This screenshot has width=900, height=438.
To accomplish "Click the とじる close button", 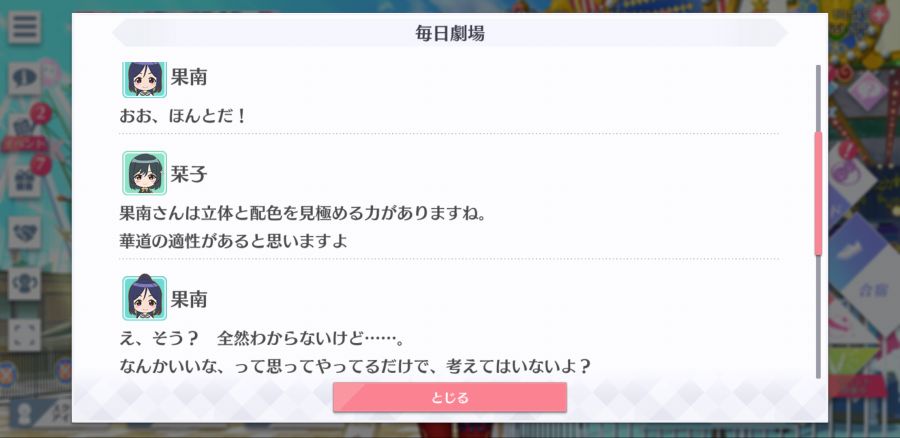I will [x=450, y=397].
